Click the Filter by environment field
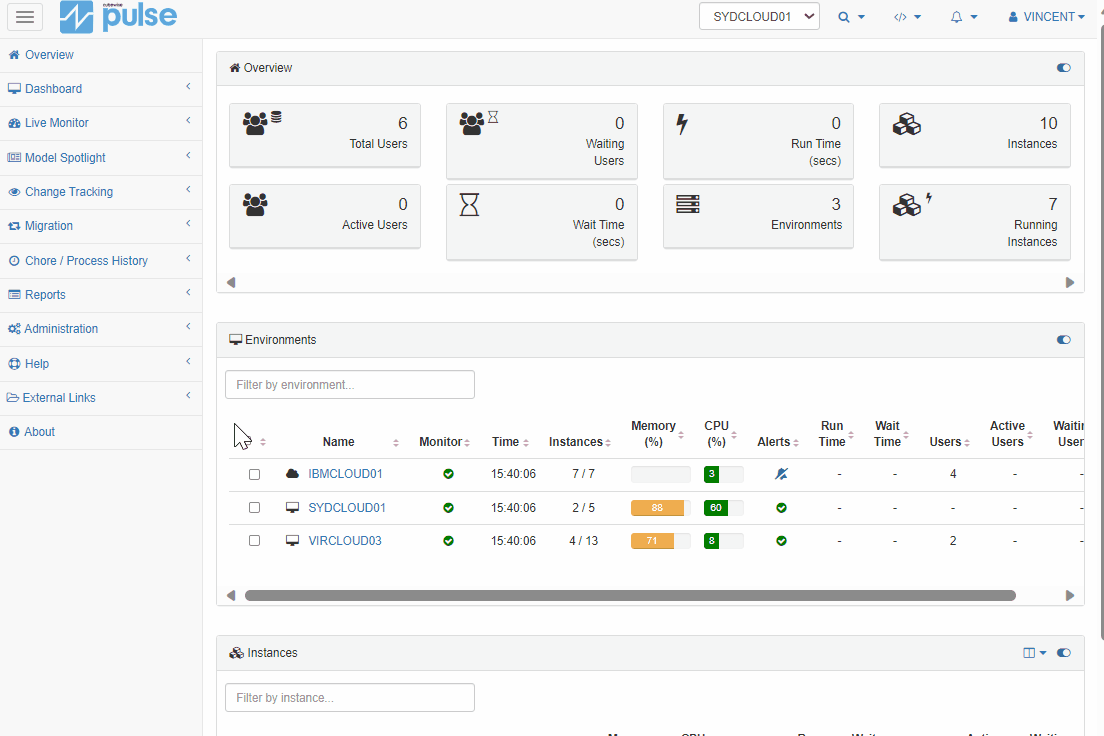The height and width of the screenshot is (736, 1104). pyautogui.click(x=350, y=385)
